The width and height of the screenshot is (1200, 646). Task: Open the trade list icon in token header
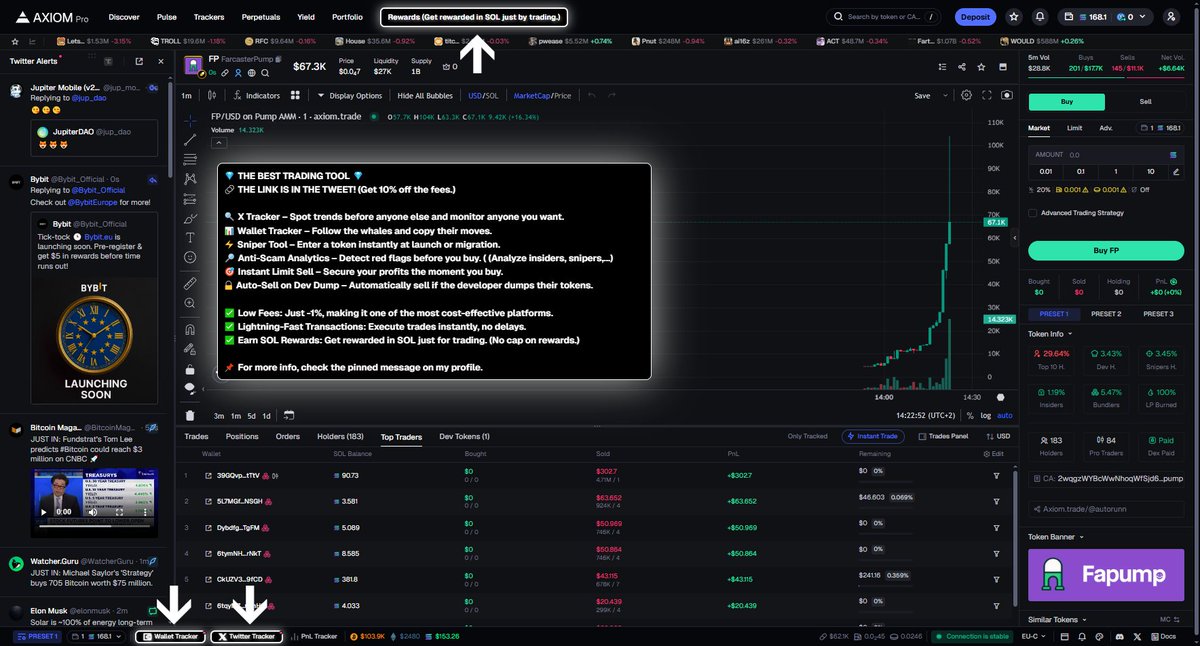click(x=941, y=67)
